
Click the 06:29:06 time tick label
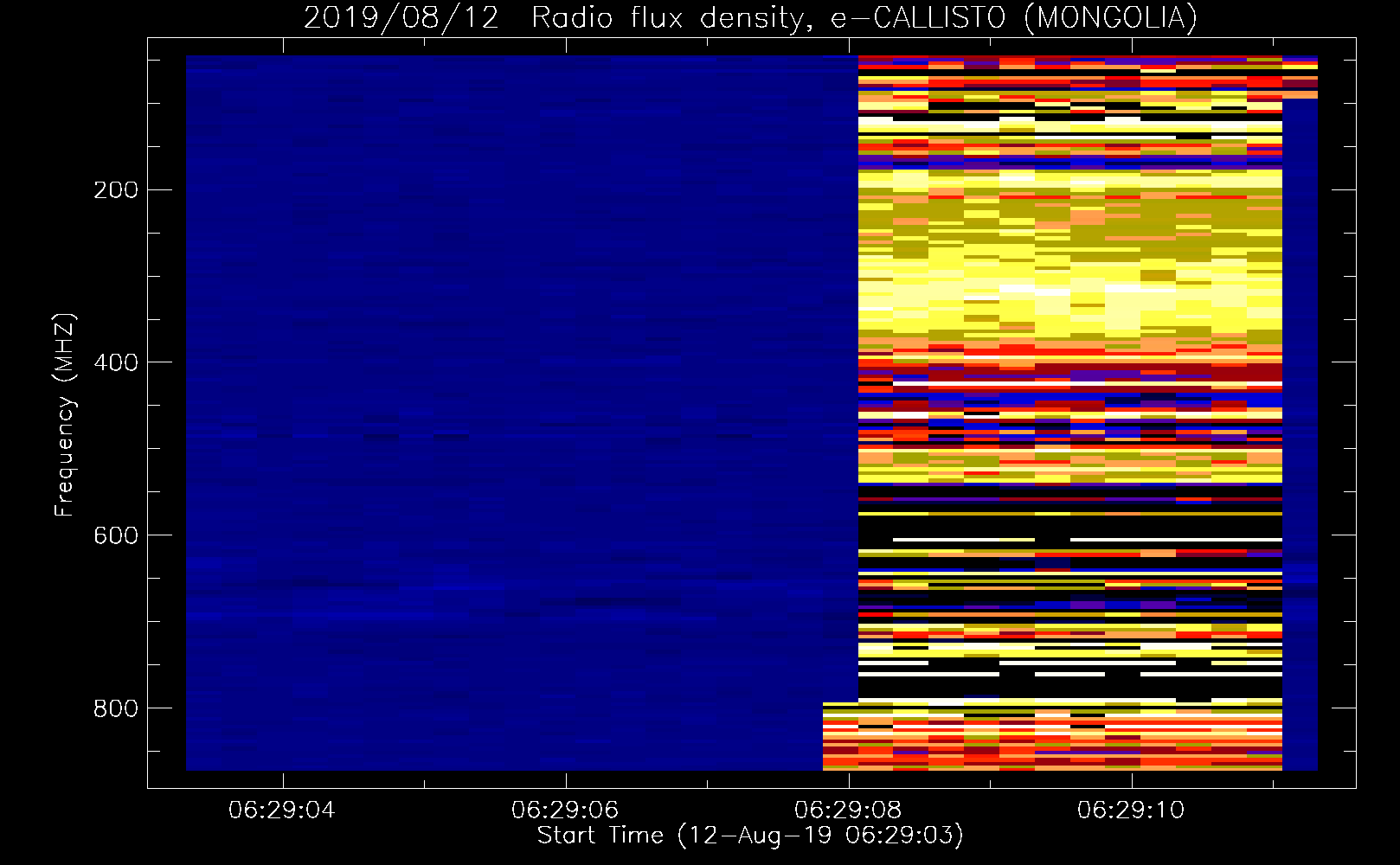click(565, 810)
